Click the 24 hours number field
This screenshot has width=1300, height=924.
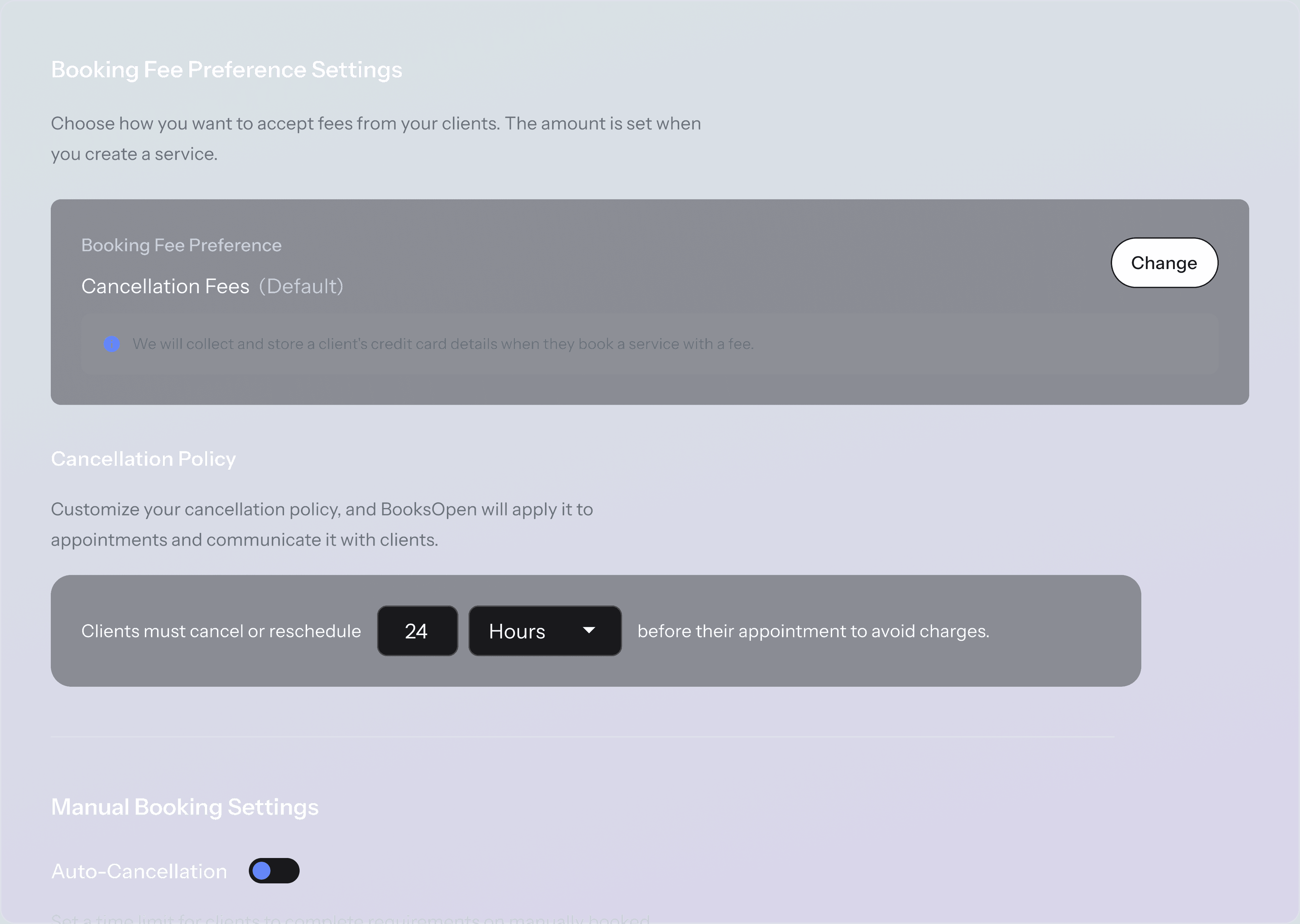pos(417,631)
